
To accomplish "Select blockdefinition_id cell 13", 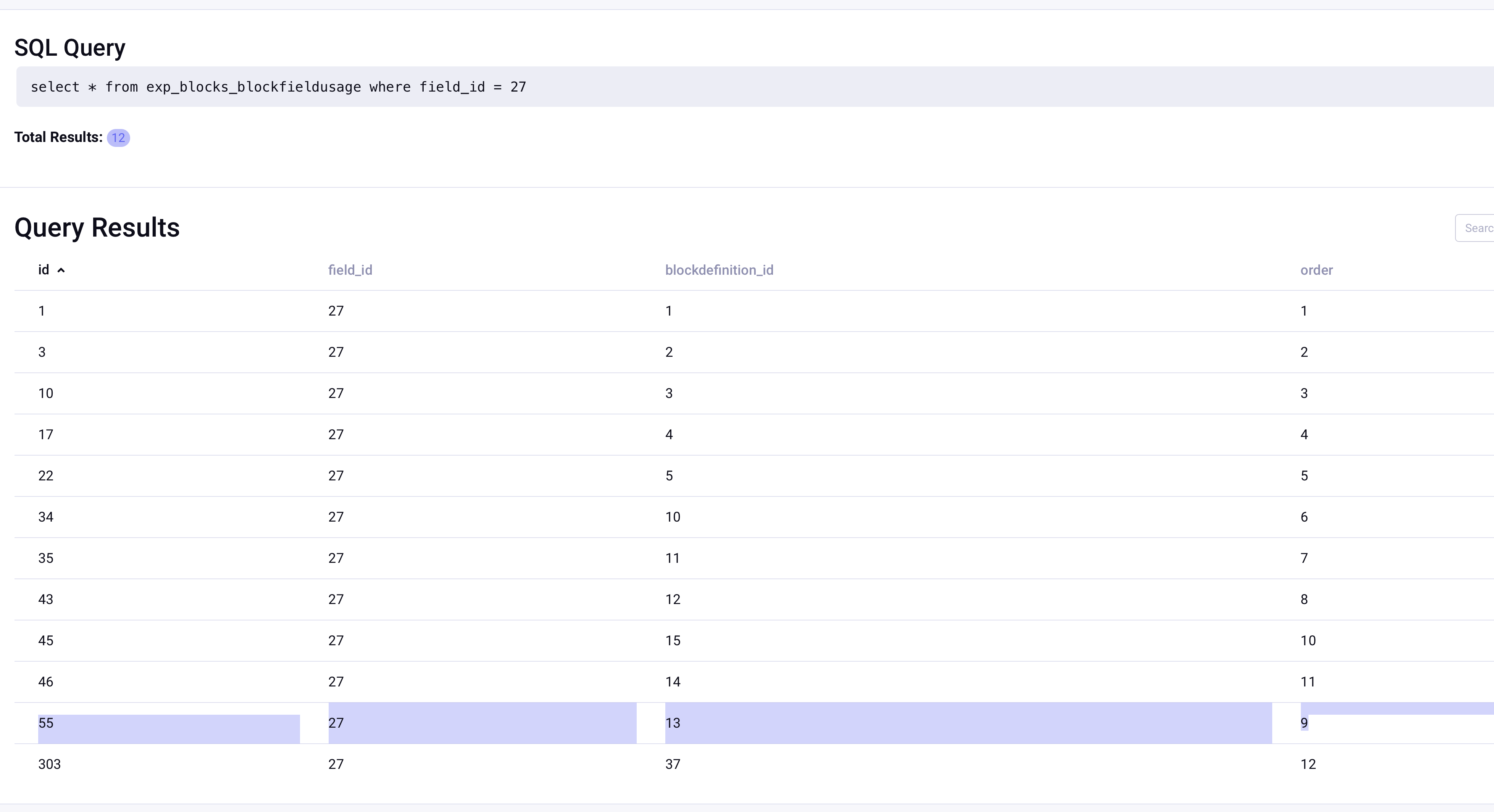I will point(673,723).
